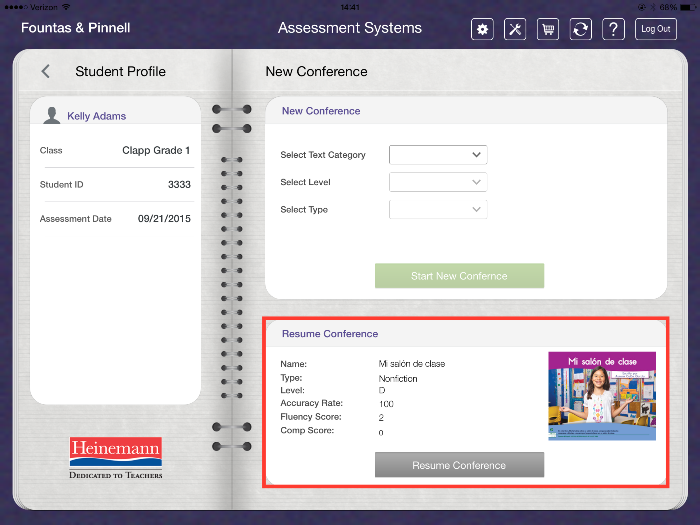Click the Wi-Fi status icon
Viewport: 700px width, 525px height.
pyautogui.click(x=66, y=7)
